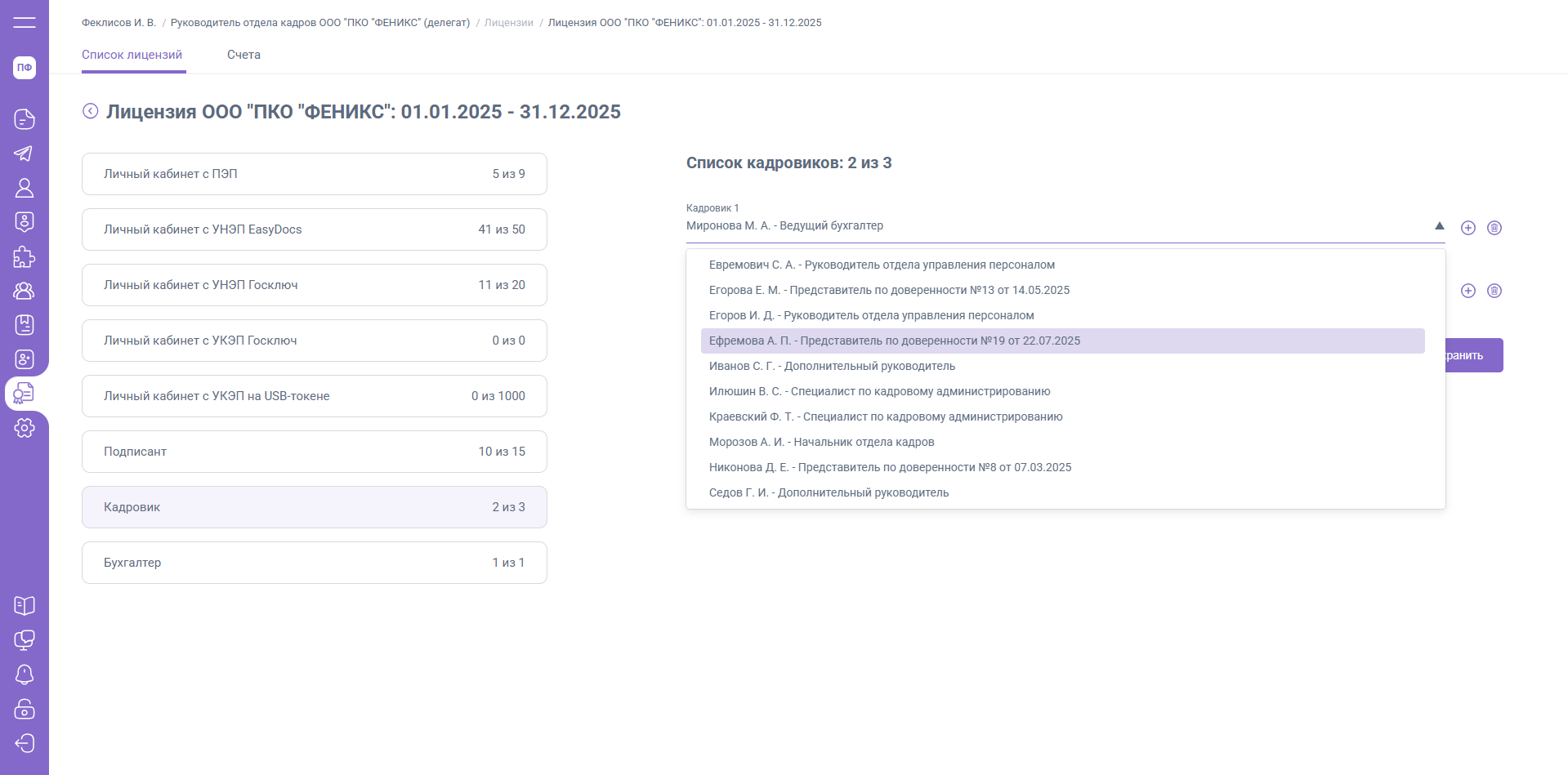Open the settings gear in sidebar
Screen dimensions: 1568x775
click(x=25, y=428)
